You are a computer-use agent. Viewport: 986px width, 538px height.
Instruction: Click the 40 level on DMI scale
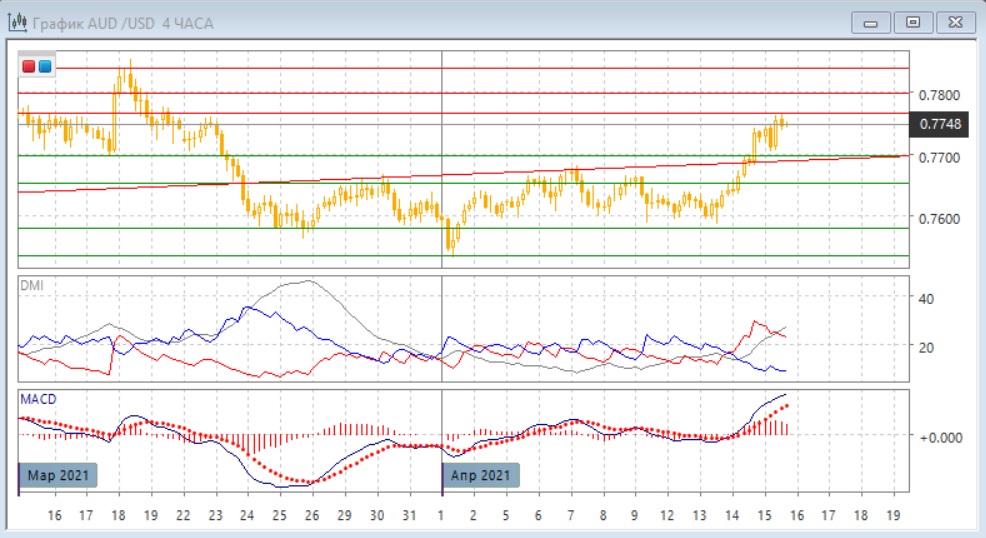(x=926, y=298)
